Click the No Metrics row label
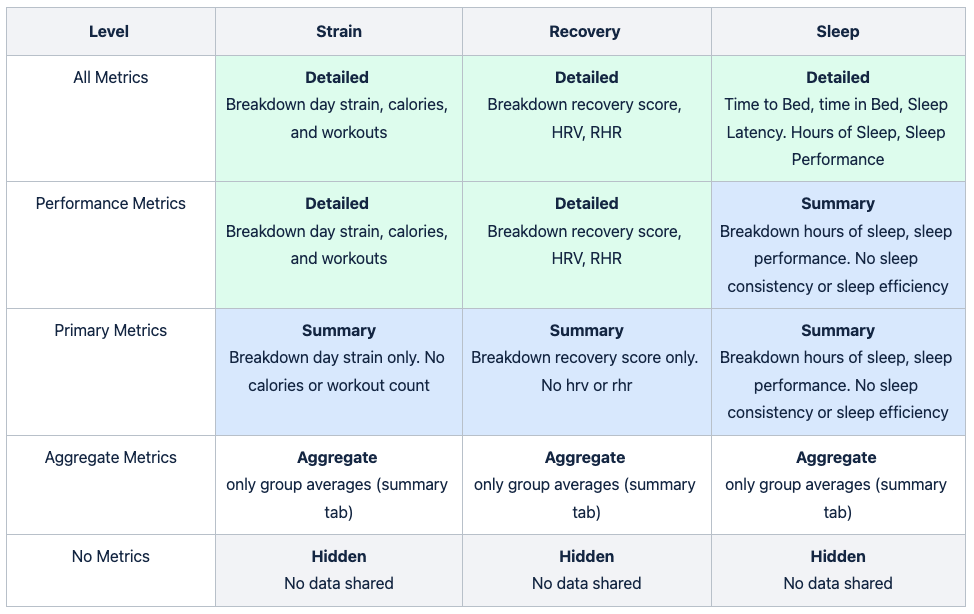Viewport: 974px width, 614px height. (x=110, y=557)
